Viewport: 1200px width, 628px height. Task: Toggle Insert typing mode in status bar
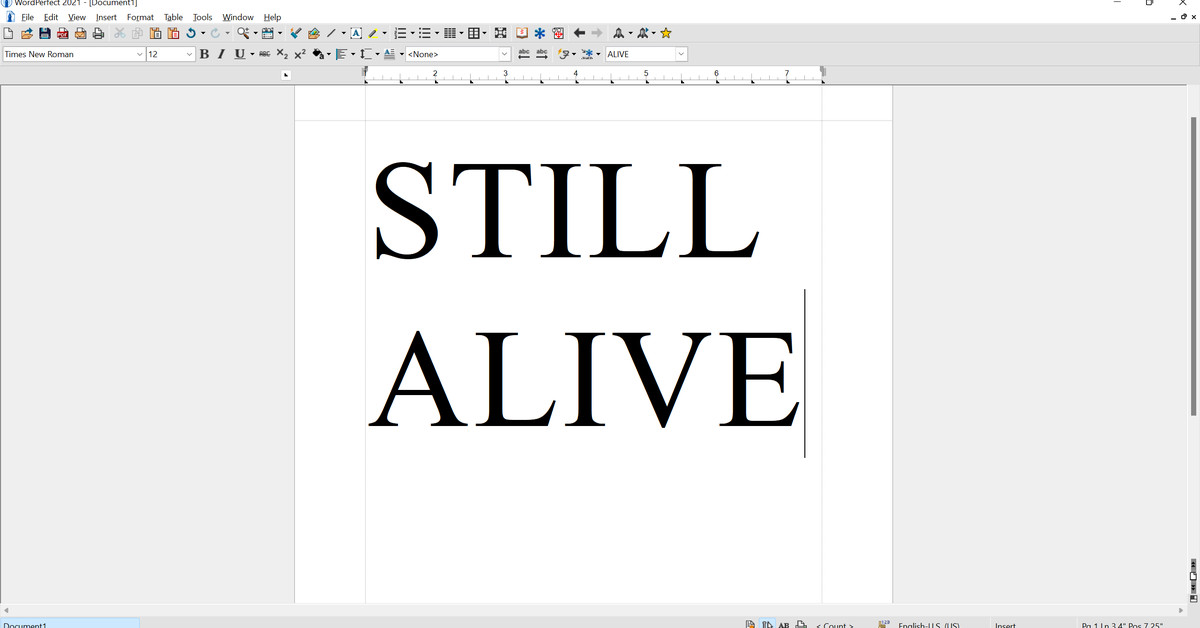[x=1005, y=624]
